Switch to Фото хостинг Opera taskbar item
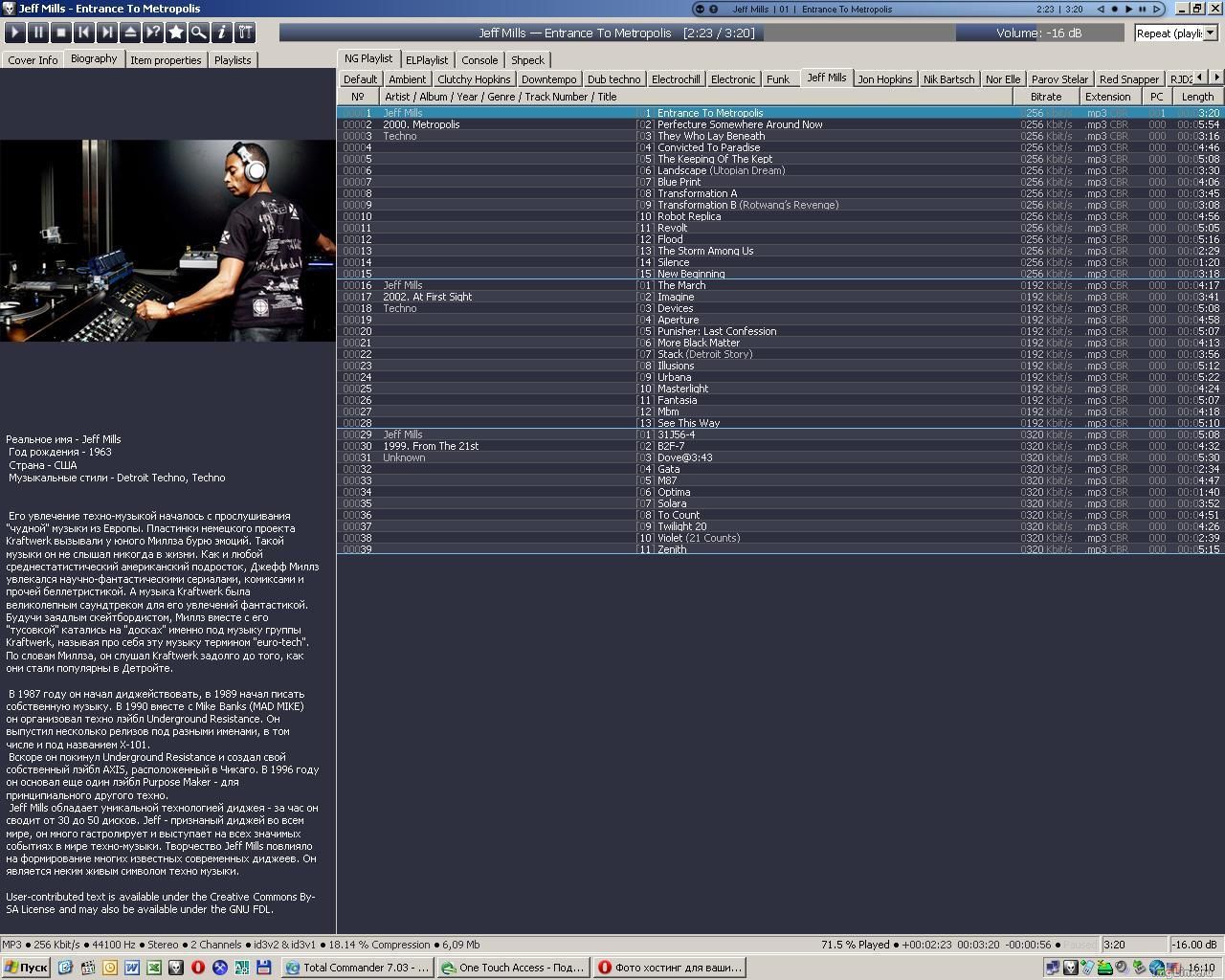 669,968
